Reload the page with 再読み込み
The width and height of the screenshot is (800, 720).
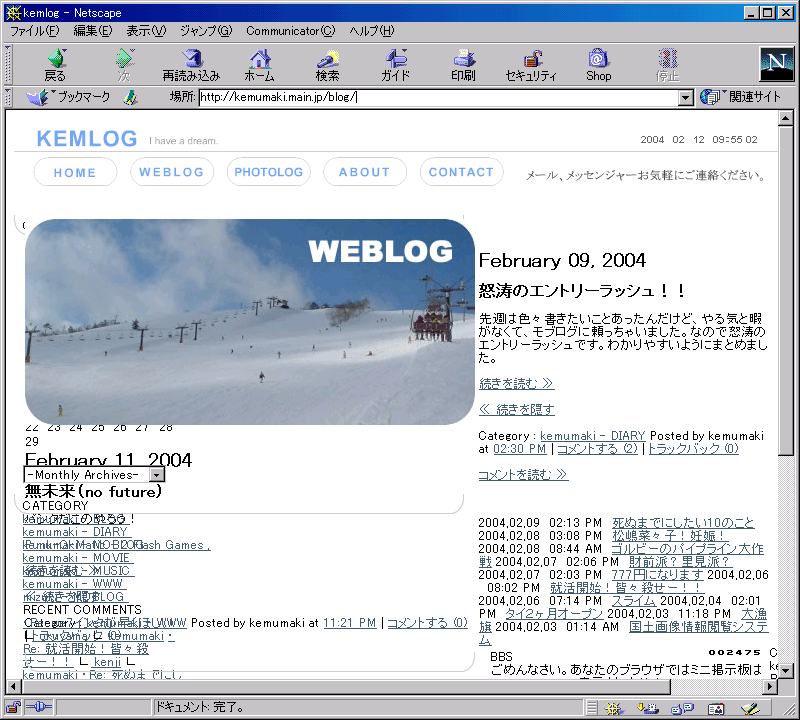tap(191, 65)
